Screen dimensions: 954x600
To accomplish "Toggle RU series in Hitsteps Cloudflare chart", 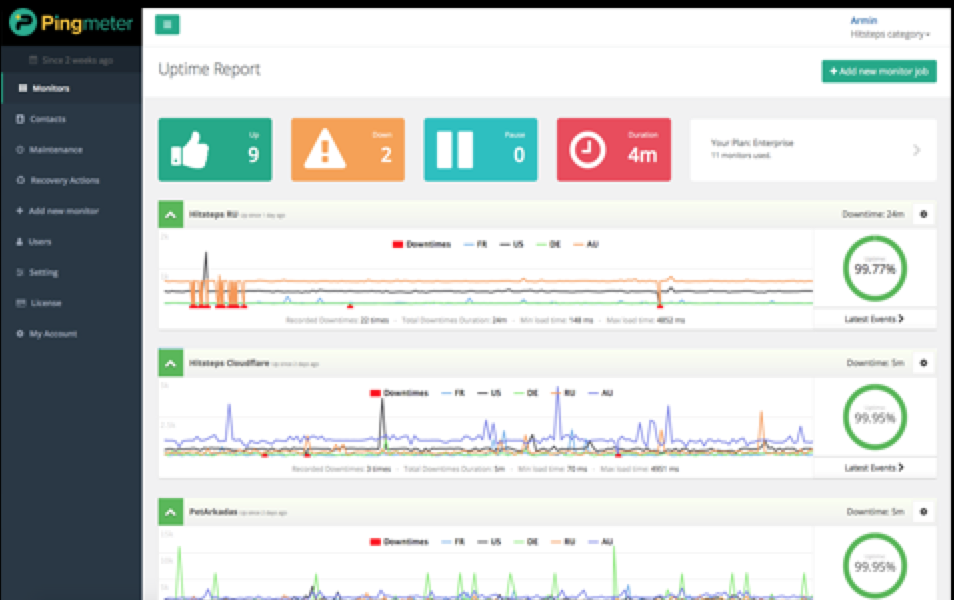I will pos(563,393).
